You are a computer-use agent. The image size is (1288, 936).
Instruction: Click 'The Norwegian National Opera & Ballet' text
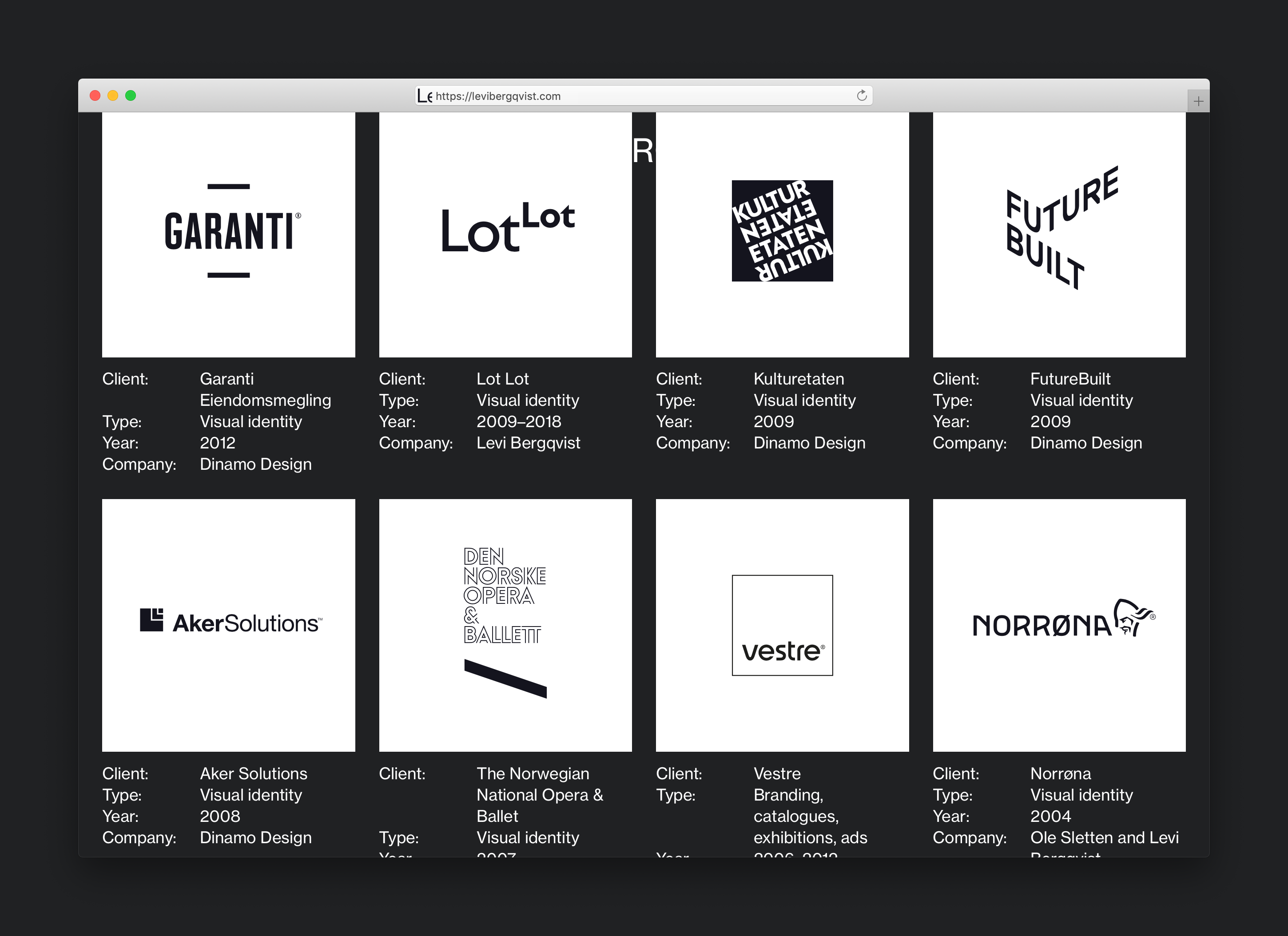(540, 795)
